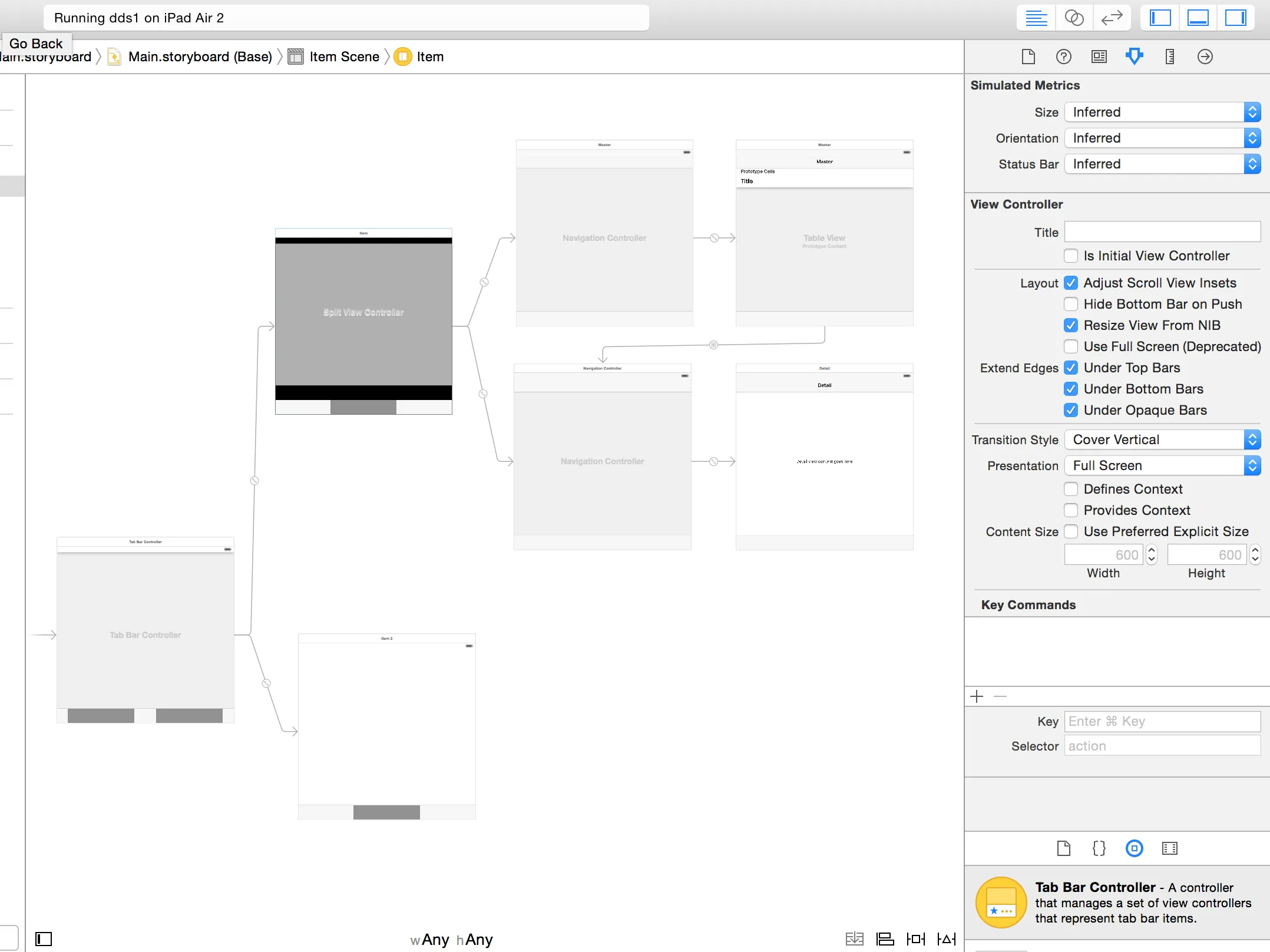Check Hide Bottom Bar on Push
Image resolution: width=1270 pixels, height=952 pixels.
click(x=1071, y=304)
